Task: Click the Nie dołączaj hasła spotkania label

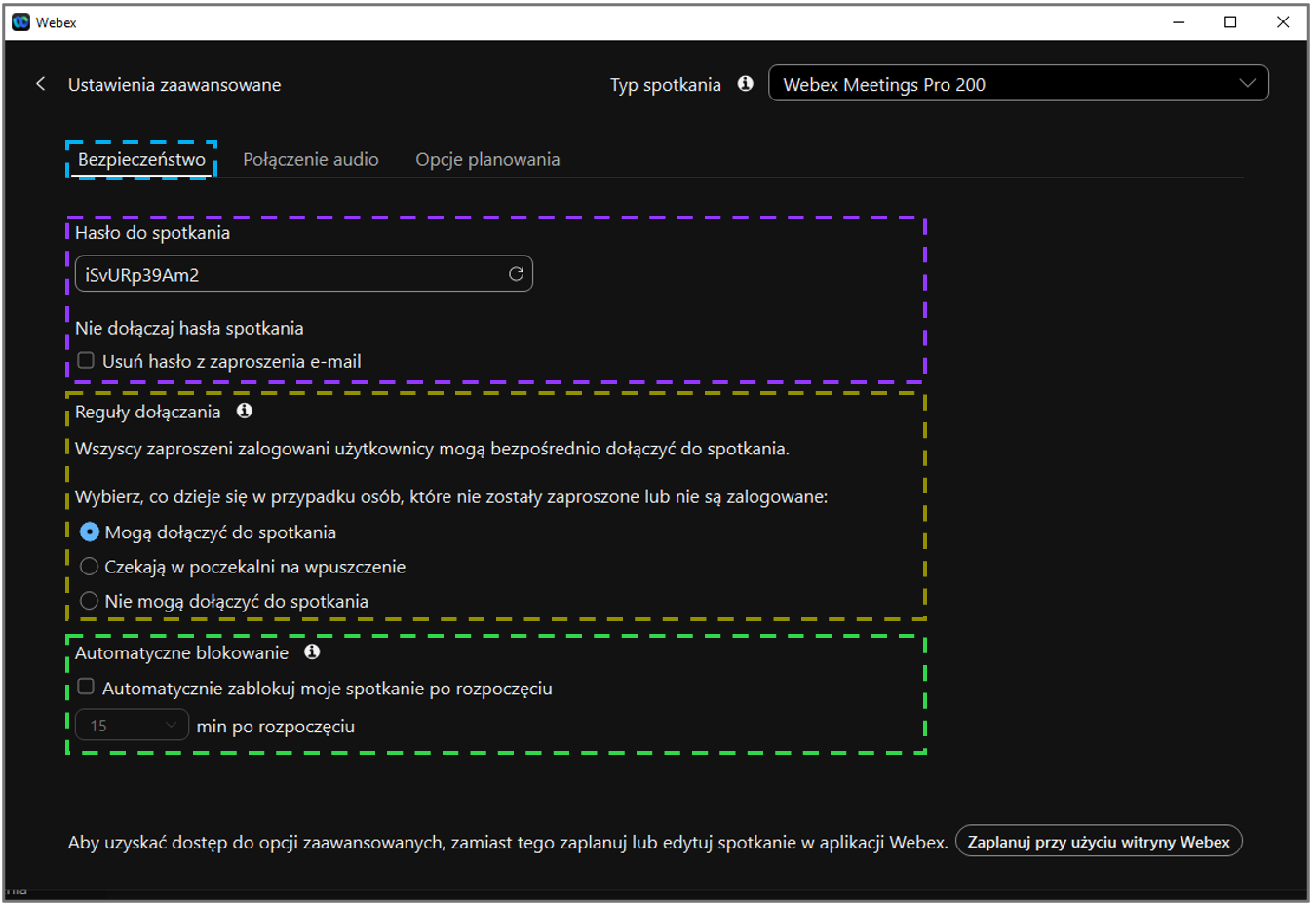Action: [x=189, y=329]
